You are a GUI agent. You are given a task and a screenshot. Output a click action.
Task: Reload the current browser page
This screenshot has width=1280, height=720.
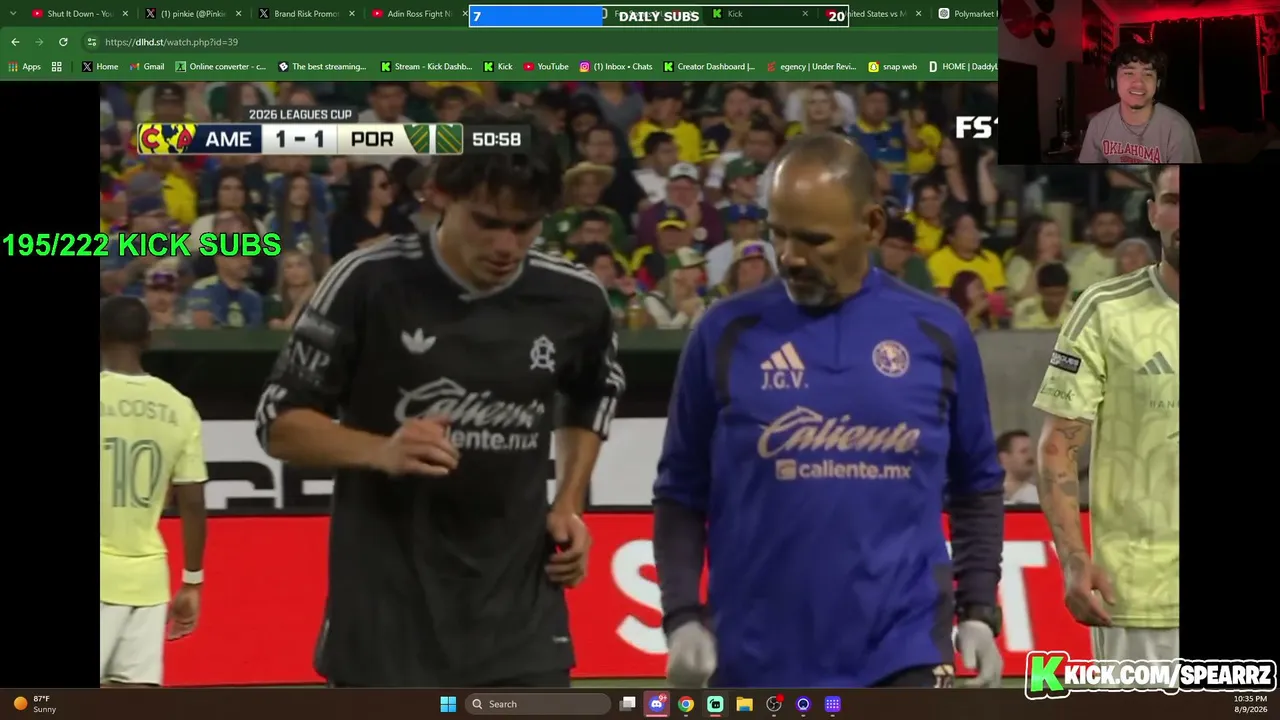63,42
